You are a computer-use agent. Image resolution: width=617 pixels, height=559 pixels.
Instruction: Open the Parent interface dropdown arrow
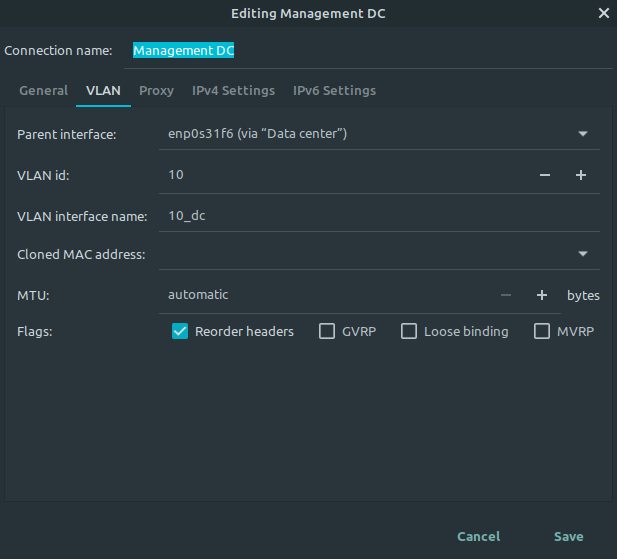click(x=583, y=134)
